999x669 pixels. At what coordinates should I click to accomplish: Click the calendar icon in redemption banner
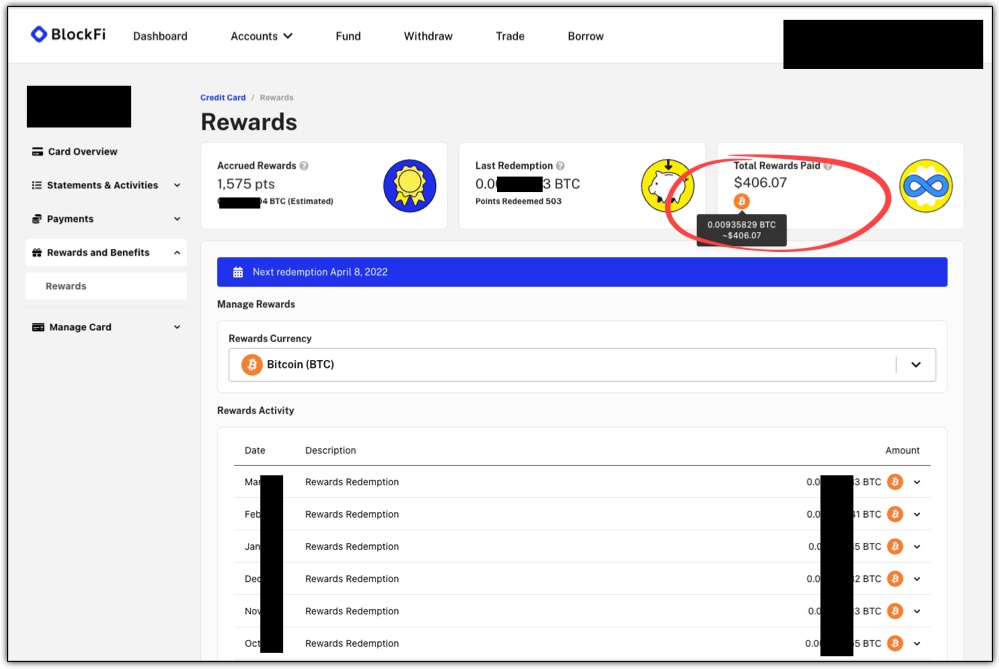click(x=238, y=272)
